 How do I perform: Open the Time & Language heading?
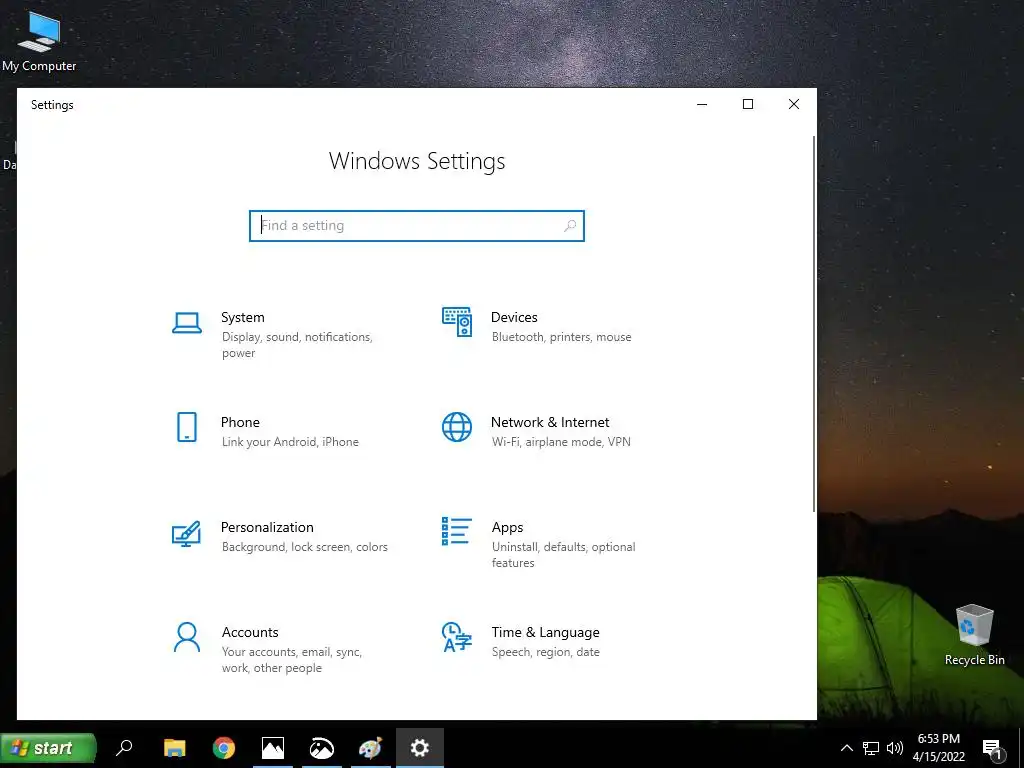click(x=545, y=632)
